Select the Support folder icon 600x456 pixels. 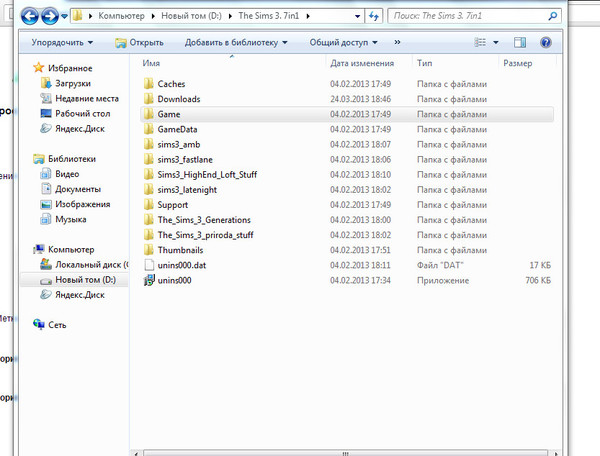click(148, 205)
